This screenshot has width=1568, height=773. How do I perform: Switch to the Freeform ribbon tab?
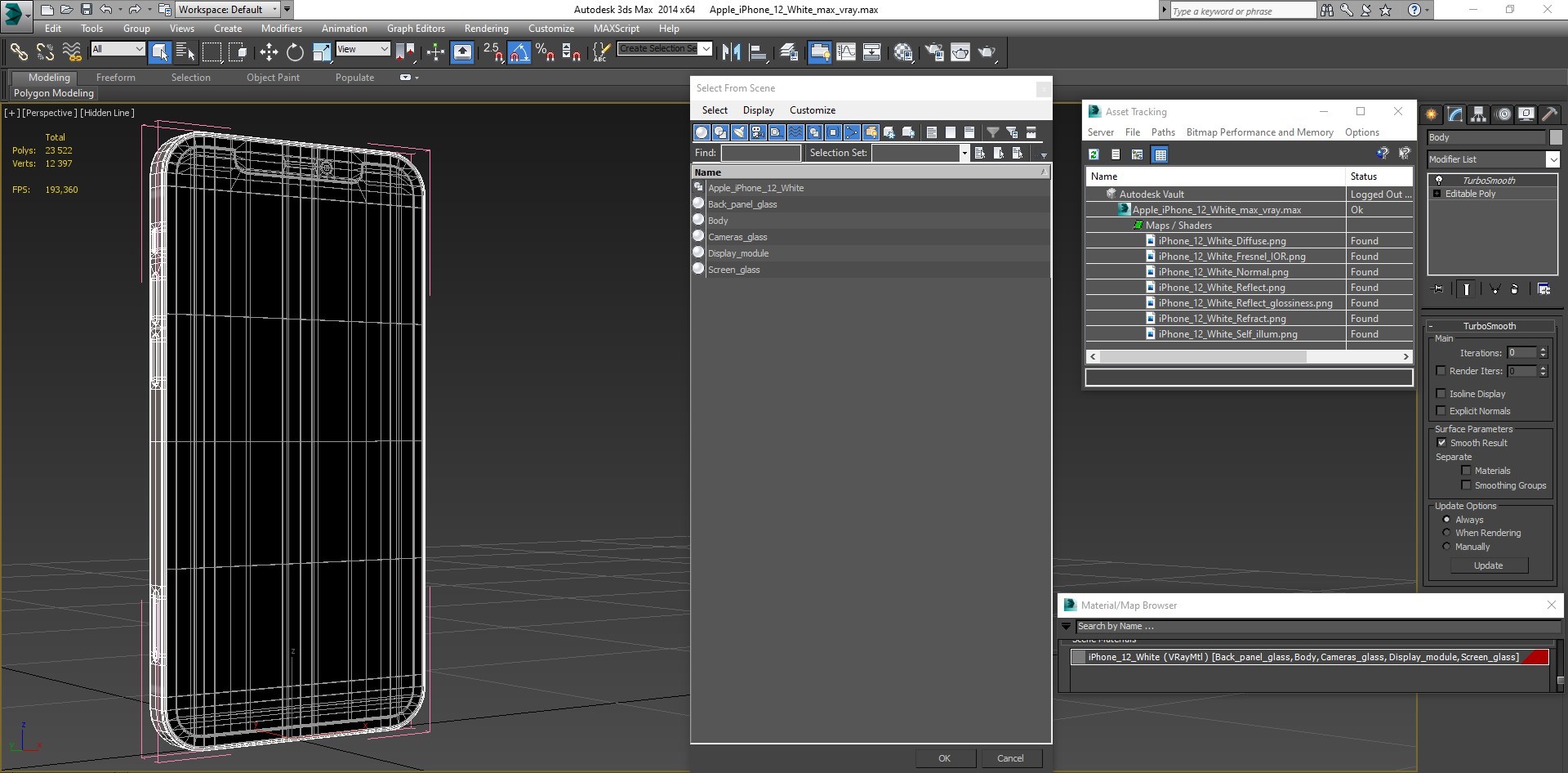116,78
